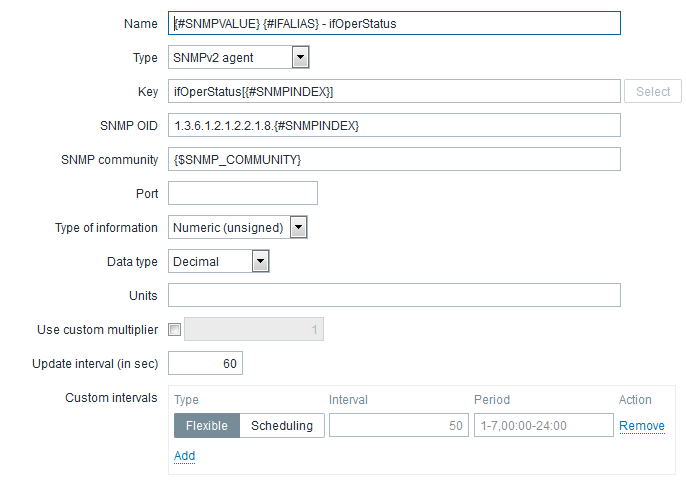Image resolution: width=686 pixels, height=483 pixels.
Task: Click the SNMP OID field
Action: coord(394,126)
